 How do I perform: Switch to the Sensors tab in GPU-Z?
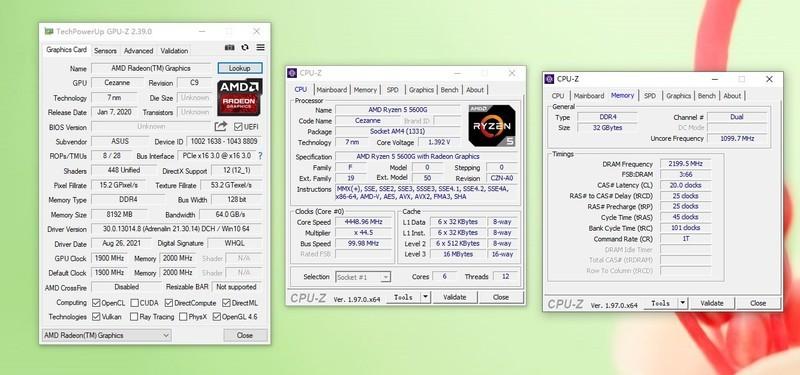pyautogui.click(x=106, y=51)
